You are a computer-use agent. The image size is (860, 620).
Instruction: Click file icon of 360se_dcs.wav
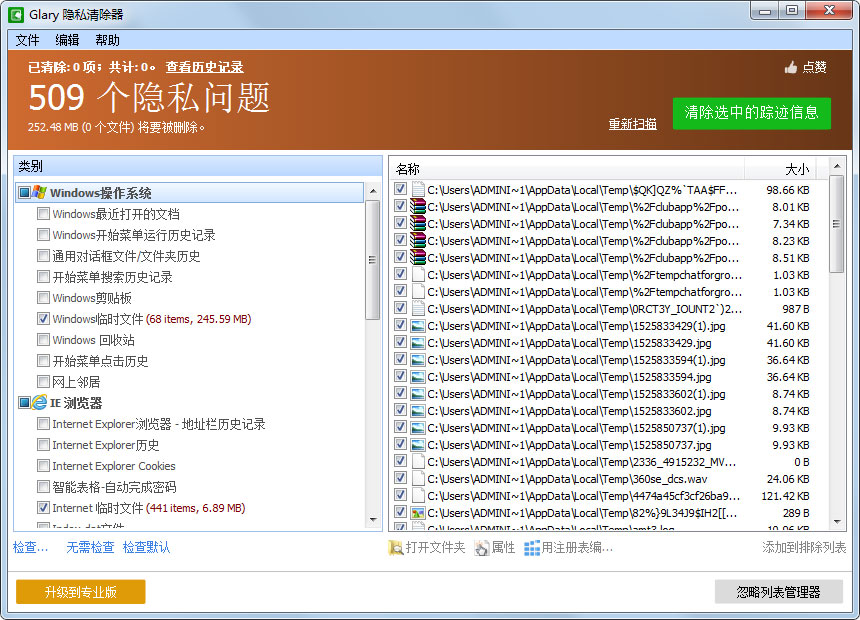418,479
